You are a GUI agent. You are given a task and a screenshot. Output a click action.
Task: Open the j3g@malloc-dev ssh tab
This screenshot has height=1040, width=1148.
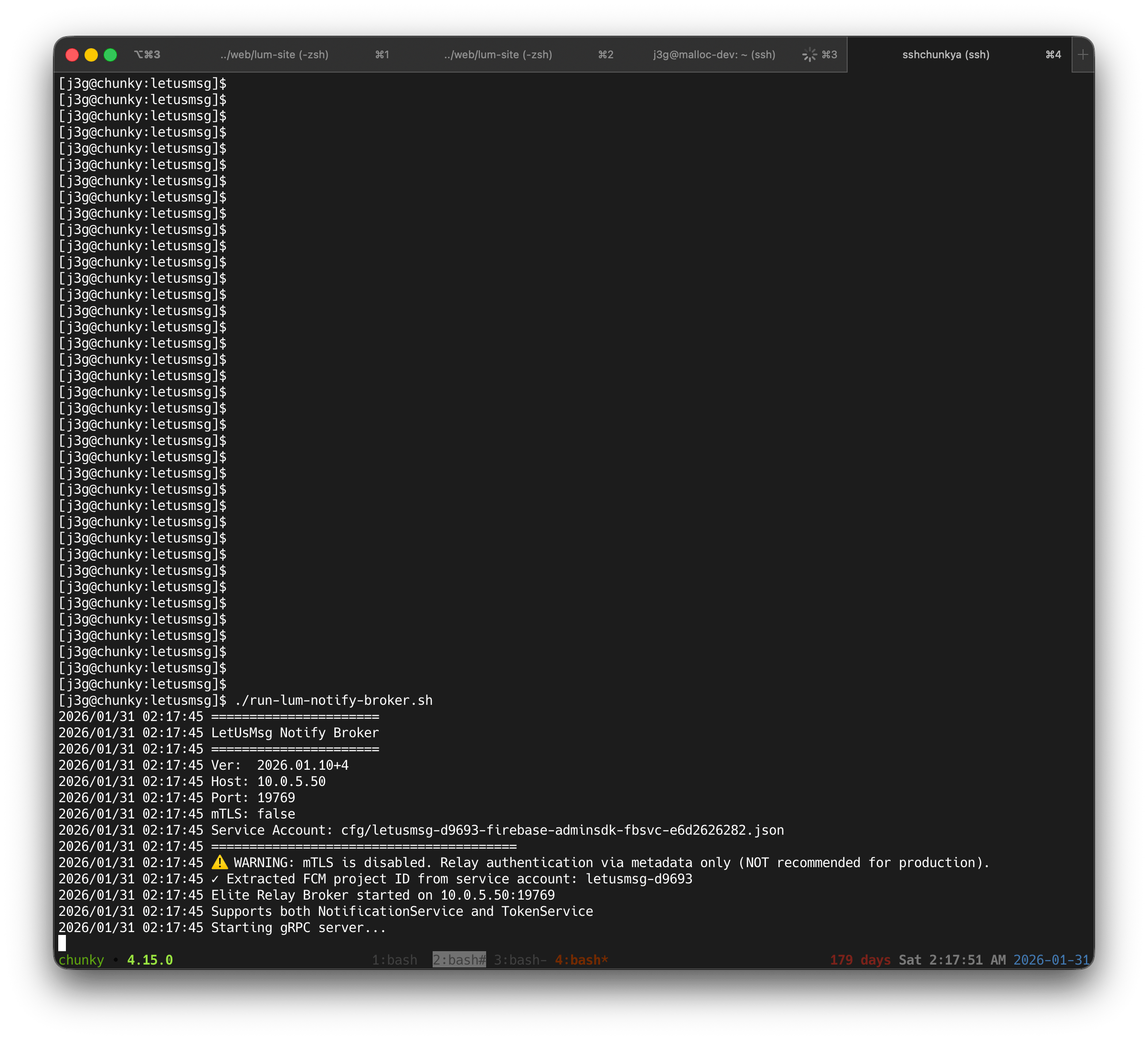pos(713,55)
